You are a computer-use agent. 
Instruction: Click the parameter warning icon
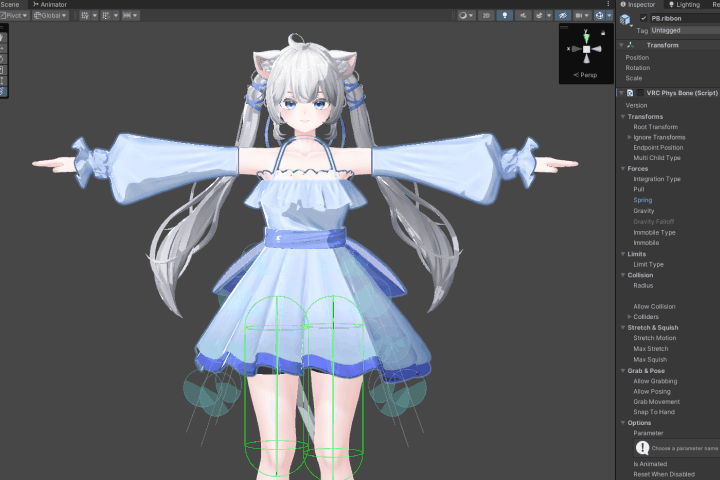click(x=642, y=447)
